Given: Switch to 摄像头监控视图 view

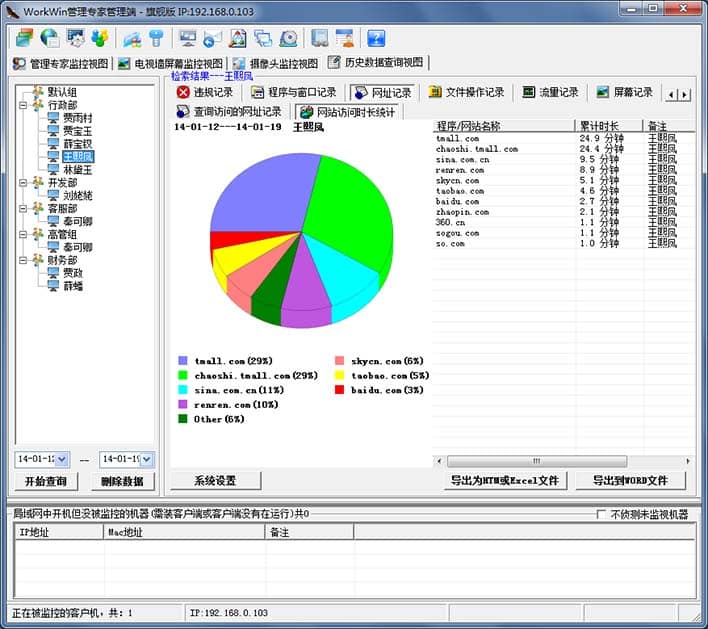Looking at the screenshot, I should click(276, 64).
